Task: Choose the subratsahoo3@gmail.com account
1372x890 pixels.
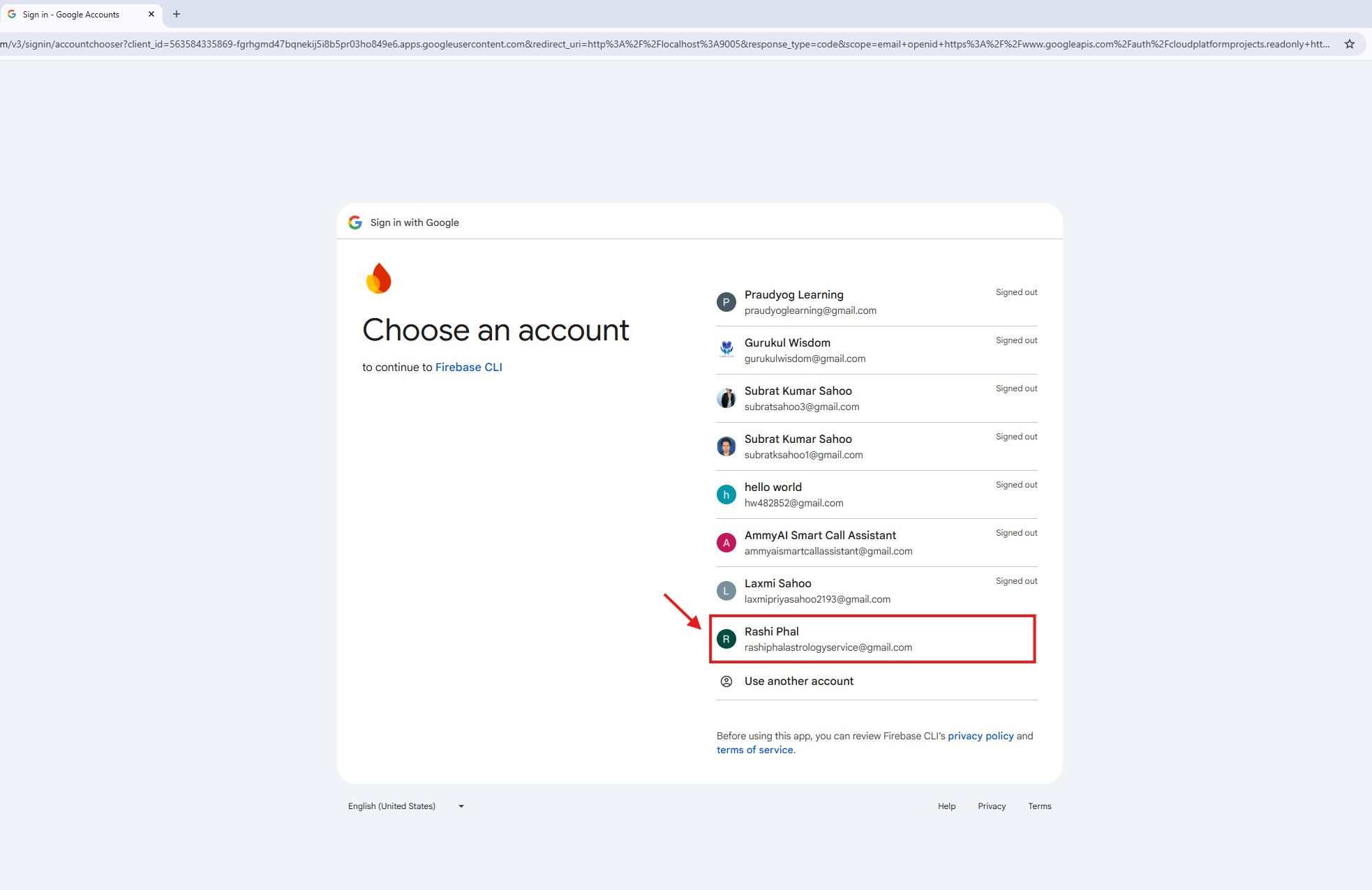Action: pos(801,398)
